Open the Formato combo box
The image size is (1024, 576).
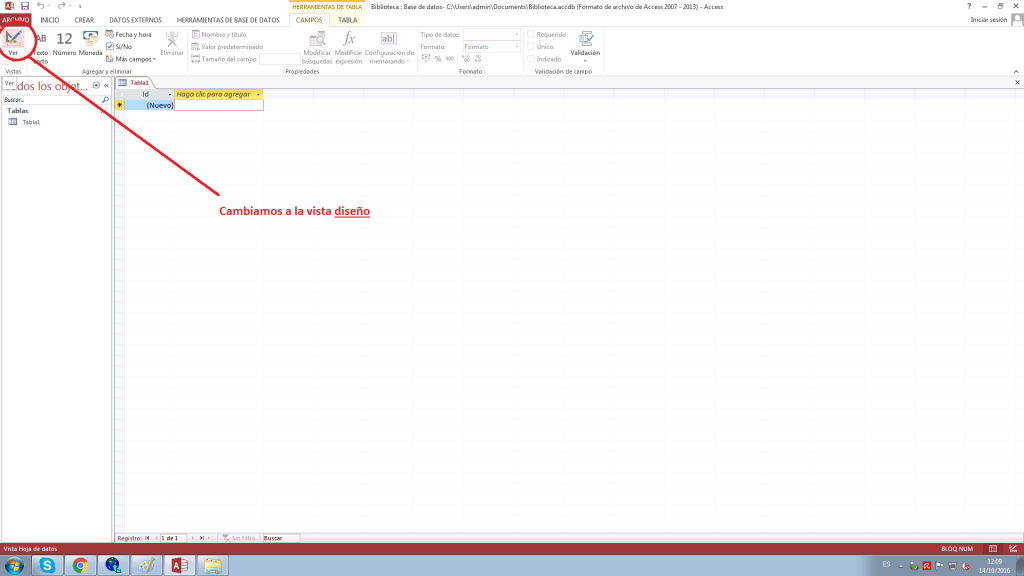point(491,47)
